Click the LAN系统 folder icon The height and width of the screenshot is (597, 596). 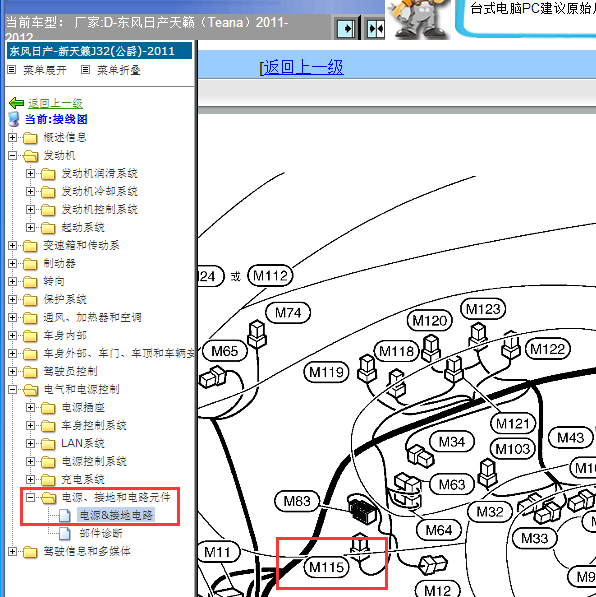tap(48, 444)
